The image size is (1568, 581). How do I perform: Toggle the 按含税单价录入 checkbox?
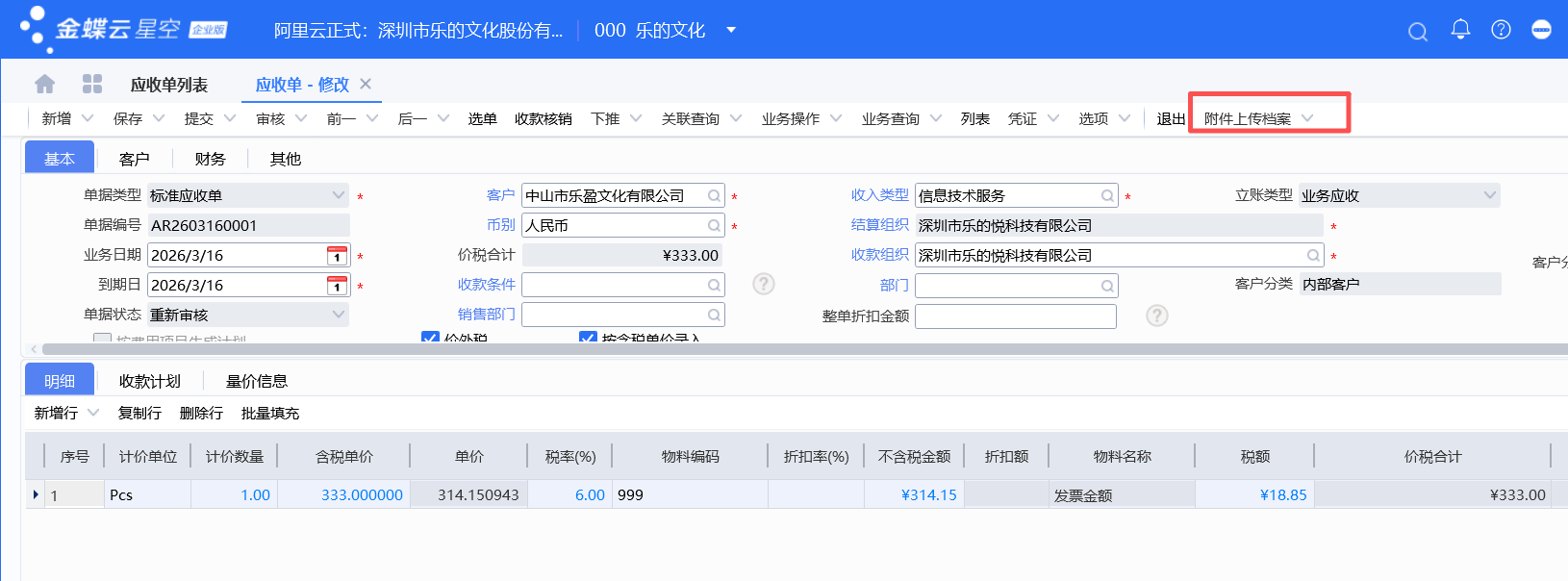pos(588,338)
